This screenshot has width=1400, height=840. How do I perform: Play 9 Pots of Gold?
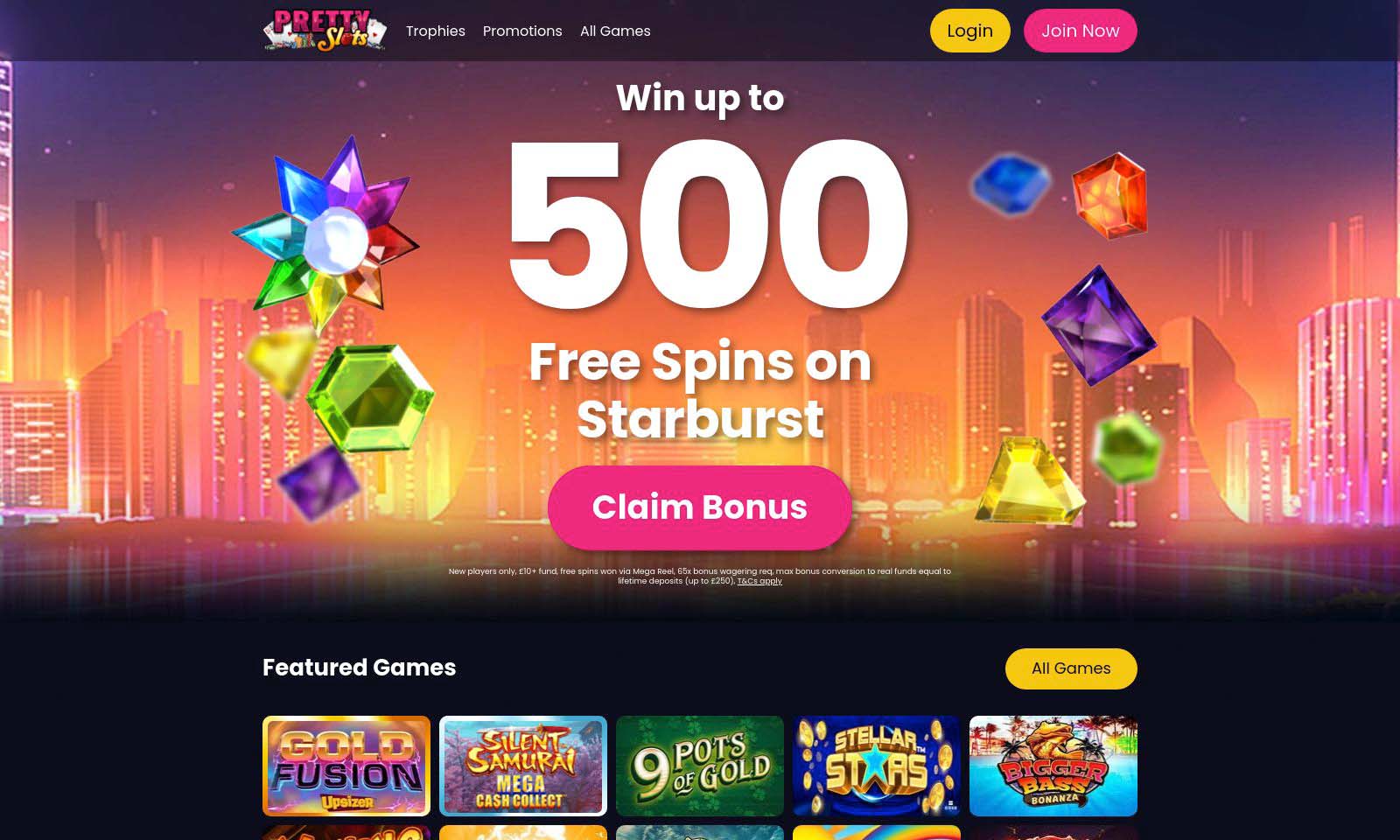[x=700, y=766]
